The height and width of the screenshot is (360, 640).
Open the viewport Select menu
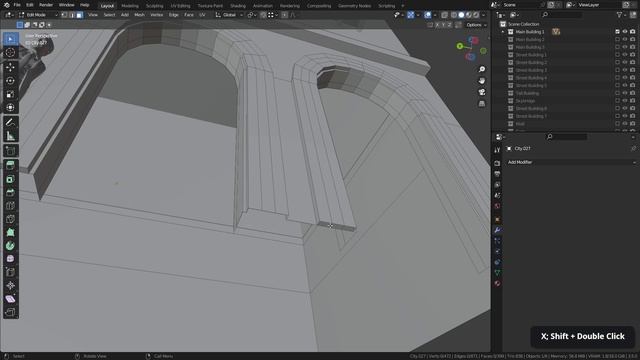[109, 15]
